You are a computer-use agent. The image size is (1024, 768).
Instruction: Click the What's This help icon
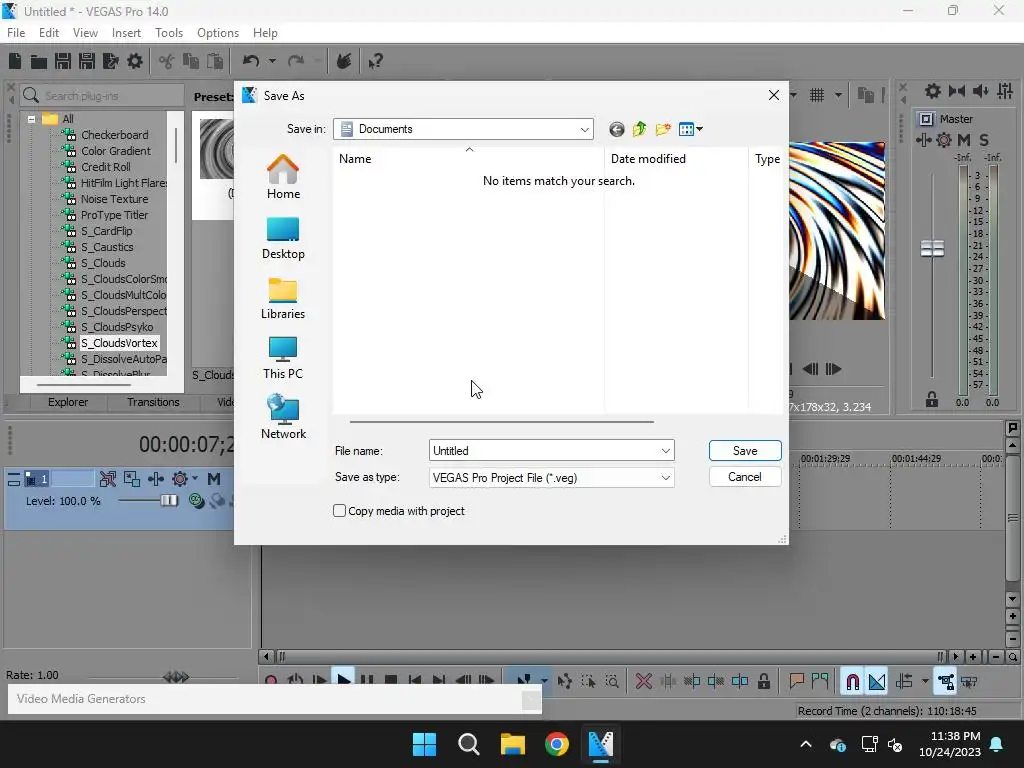coord(375,61)
